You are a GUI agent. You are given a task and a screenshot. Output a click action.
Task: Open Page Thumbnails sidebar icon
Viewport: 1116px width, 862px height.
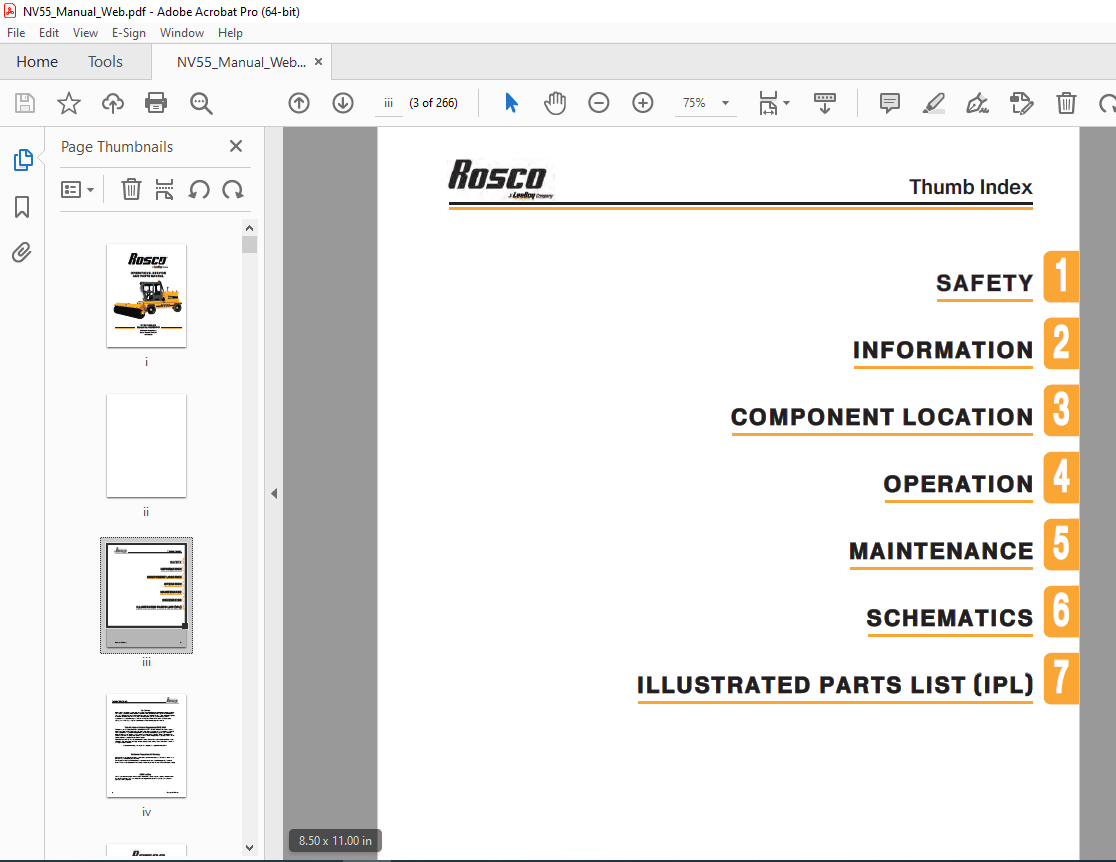click(23, 160)
